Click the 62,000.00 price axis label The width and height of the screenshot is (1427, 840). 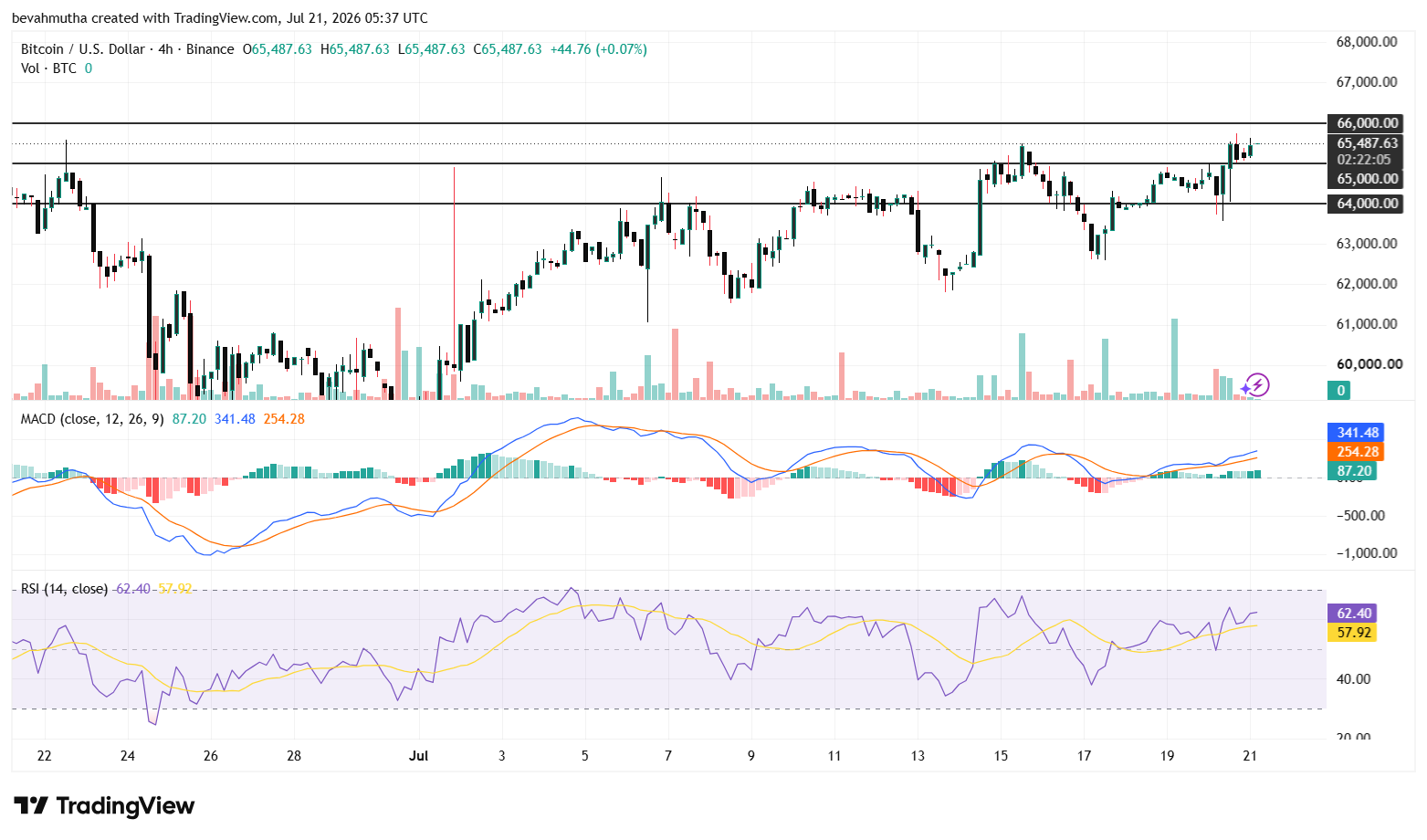[1367, 284]
